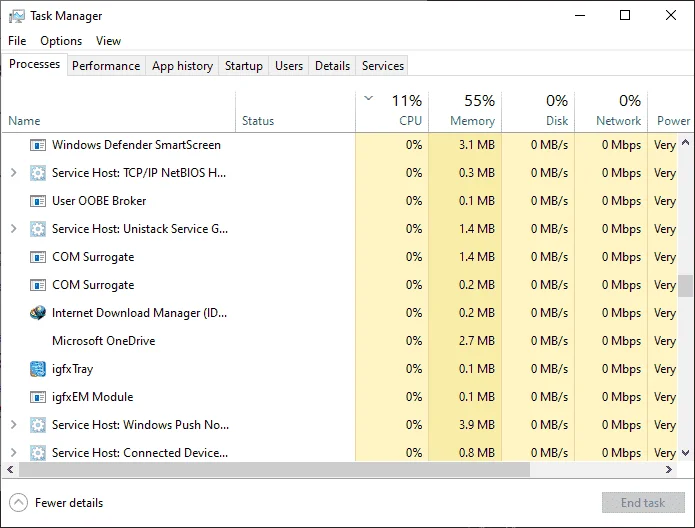The image size is (695, 528).
Task: Click the User OOBE Broker process icon
Action: click(x=38, y=201)
